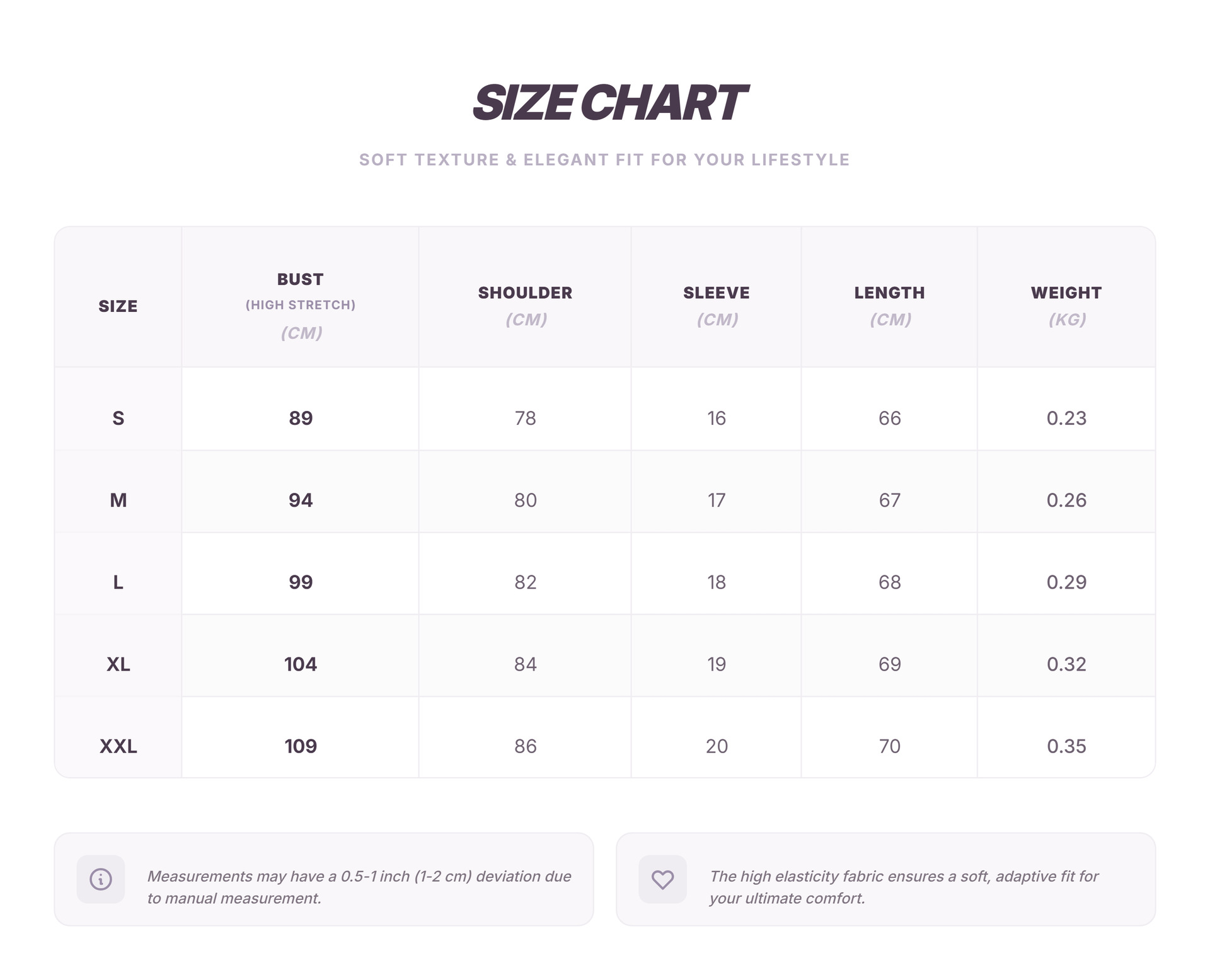
Task: Select the S size row label
Action: pos(118,418)
